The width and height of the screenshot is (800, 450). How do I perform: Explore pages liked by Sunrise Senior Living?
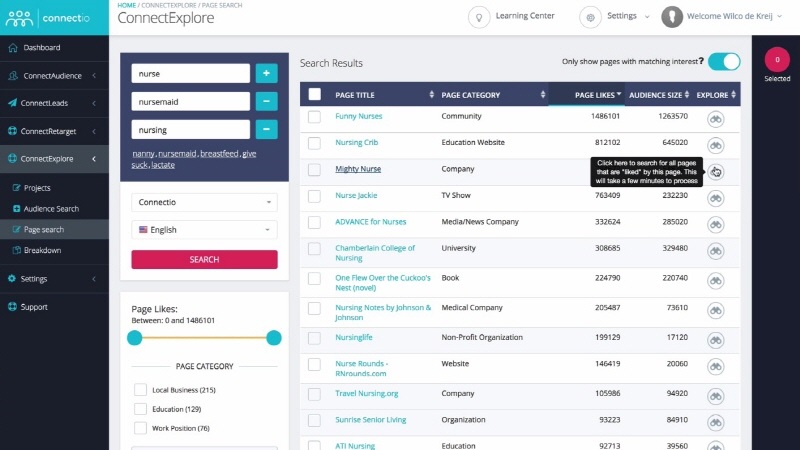pos(716,423)
